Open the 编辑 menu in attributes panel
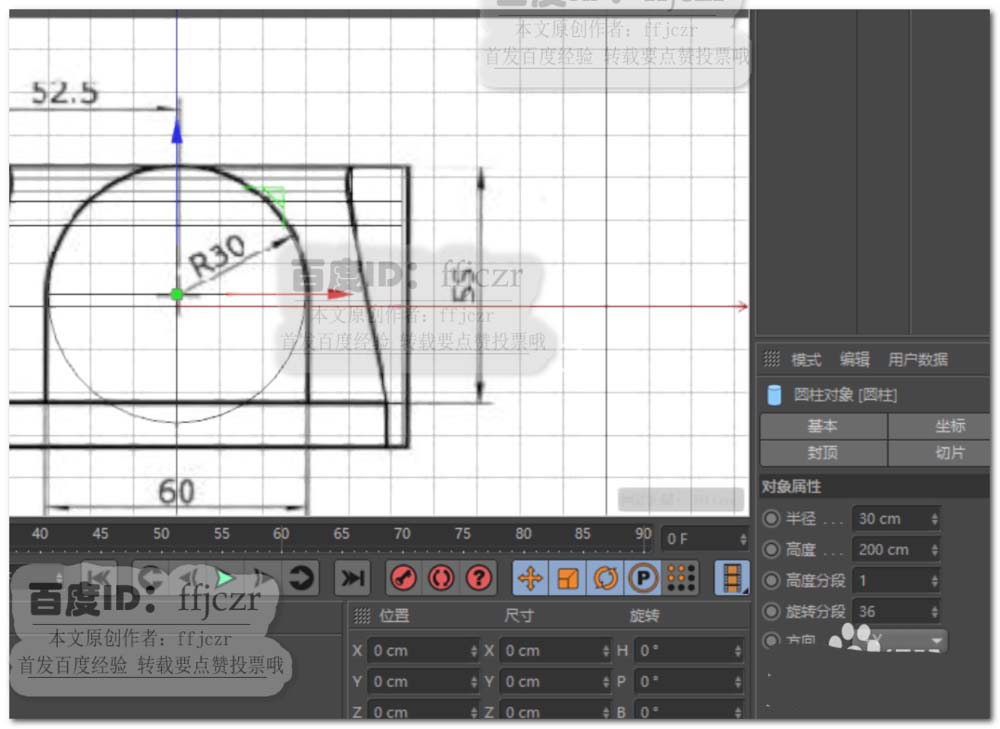This screenshot has width=1000, height=729. (x=855, y=360)
